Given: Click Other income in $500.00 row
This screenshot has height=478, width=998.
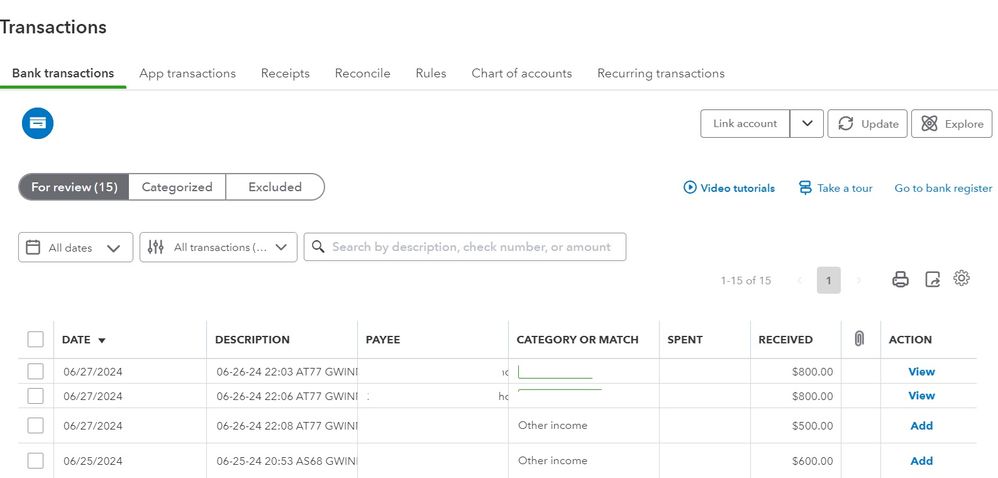Looking at the screenshot, I should (552, 425).
